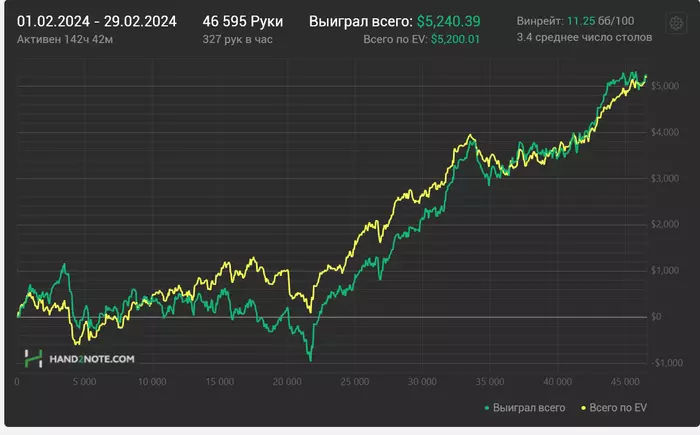Screen dimensions: 700x435
Task: Toggle the yellow Всего по EV legend dot
Action: [583, 408]
